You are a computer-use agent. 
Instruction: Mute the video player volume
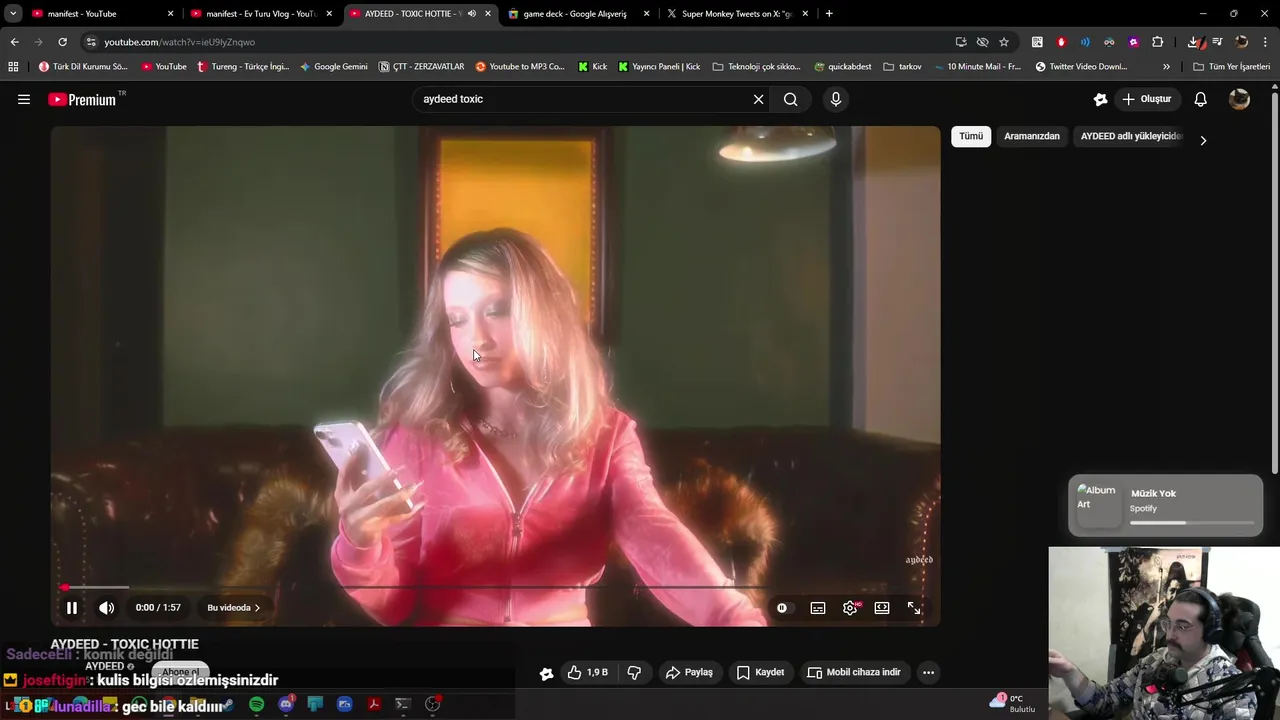107,608
